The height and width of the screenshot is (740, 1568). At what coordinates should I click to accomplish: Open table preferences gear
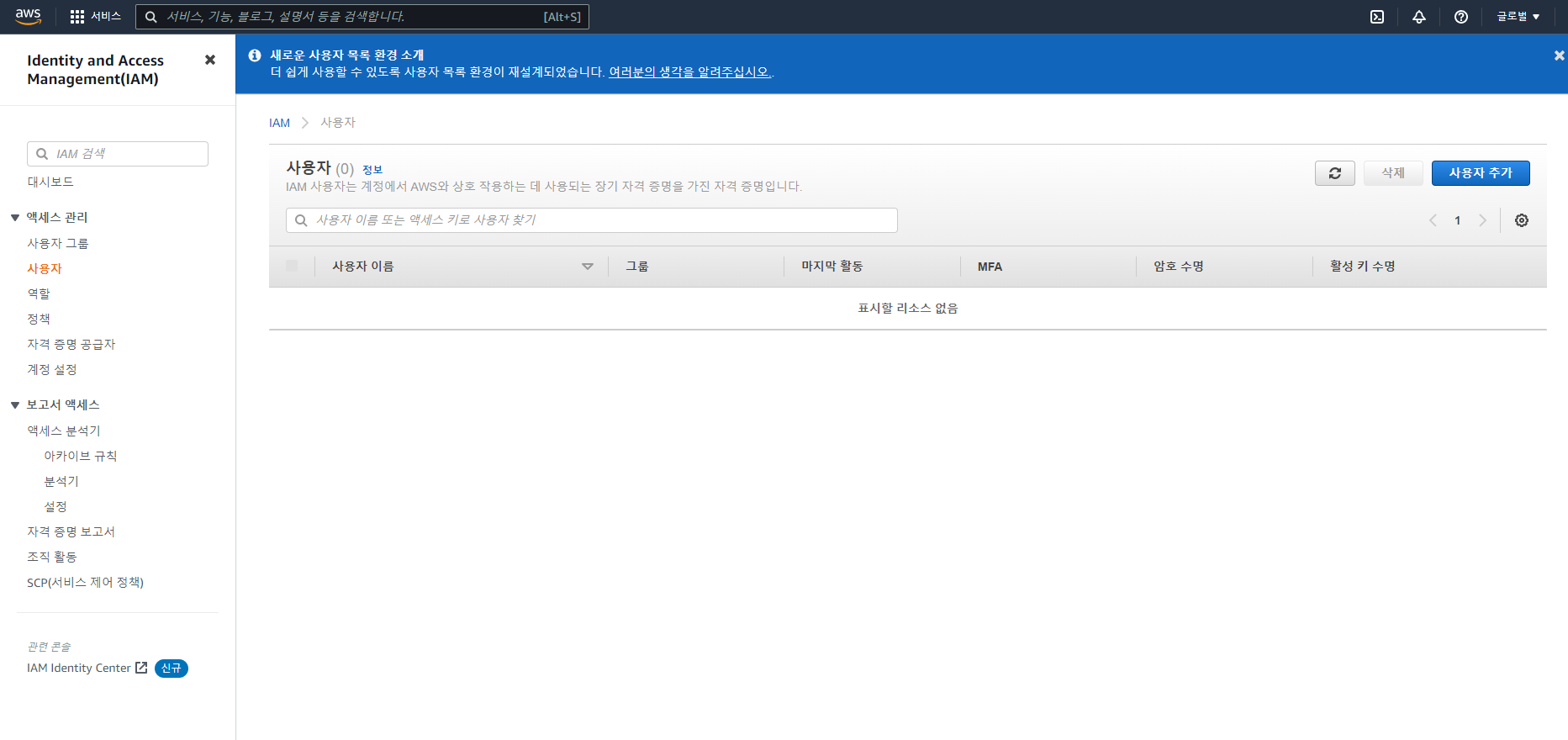(1522, 220)
